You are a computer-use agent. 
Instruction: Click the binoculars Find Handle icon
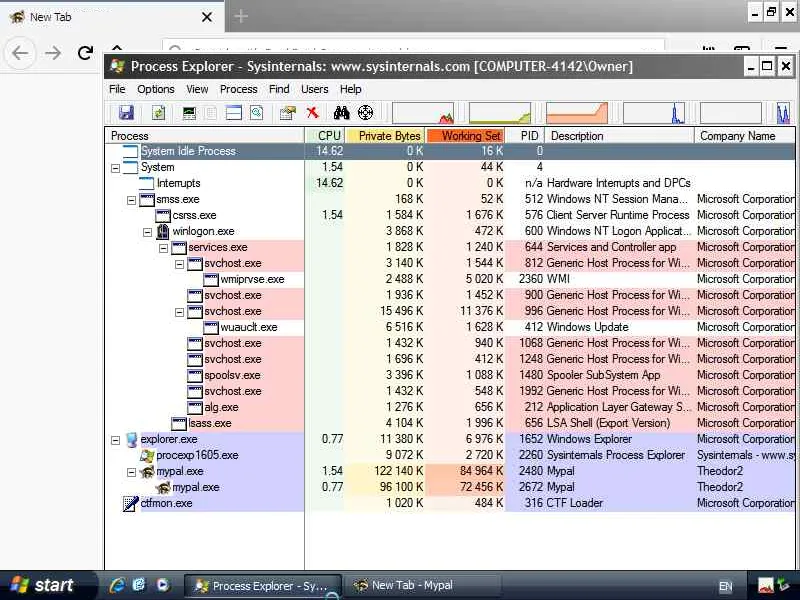pos(341,112)
